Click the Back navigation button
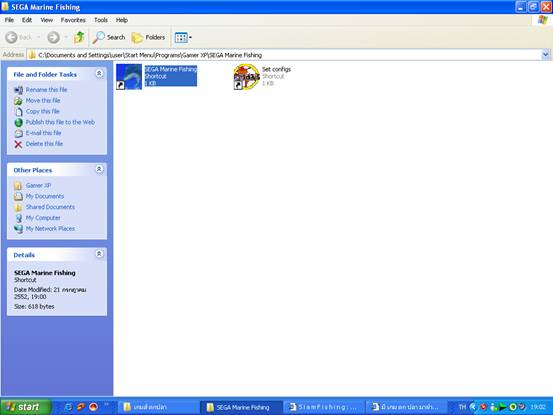Image resolution: width=553 pixels, height=415 pixels. (19, 37)
